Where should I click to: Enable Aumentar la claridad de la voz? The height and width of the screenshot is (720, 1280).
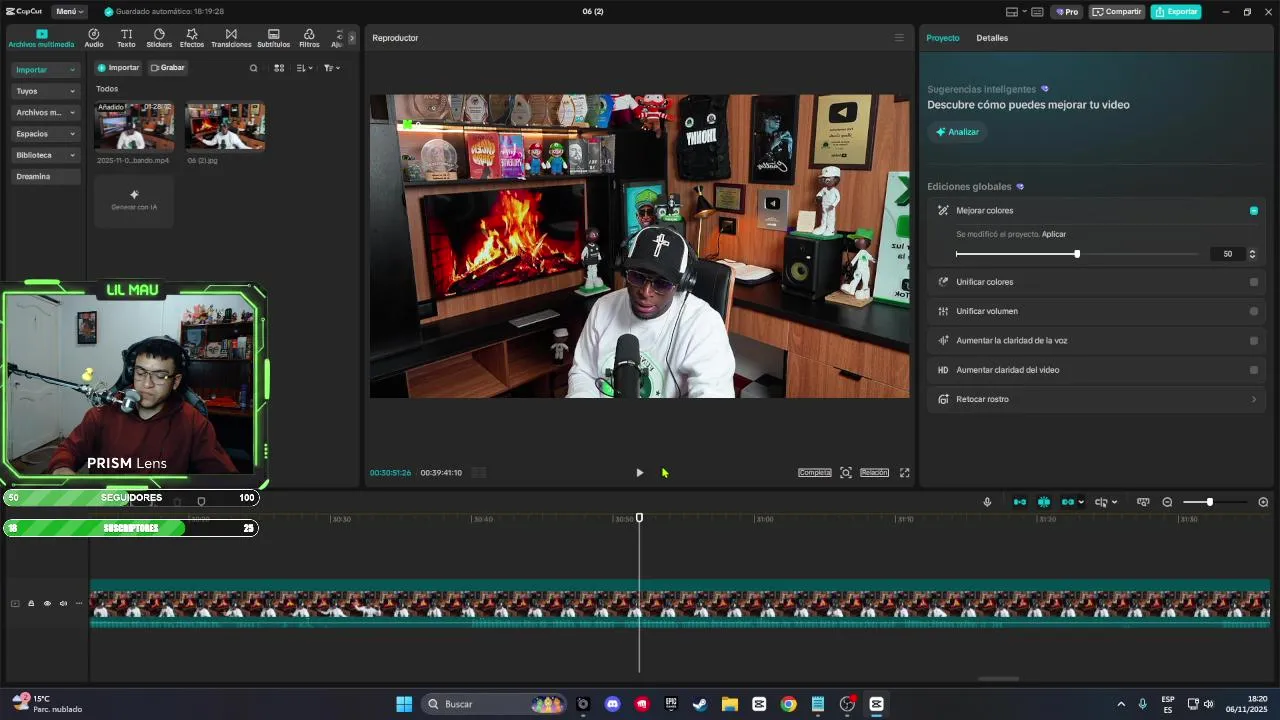[x=1254, y=341]
